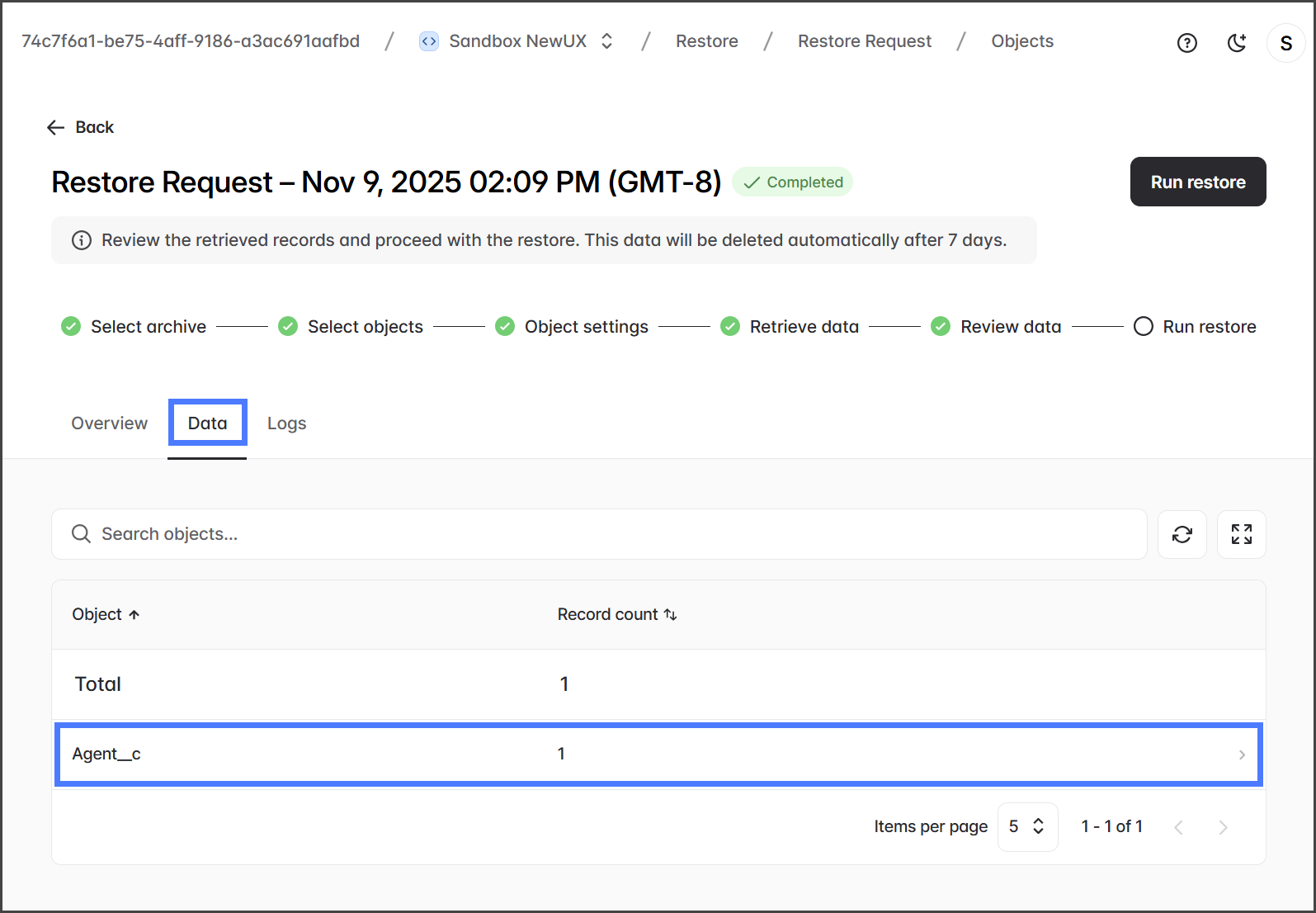
Task: Switch to the Overview tab
Action: [x=109, y=423]
